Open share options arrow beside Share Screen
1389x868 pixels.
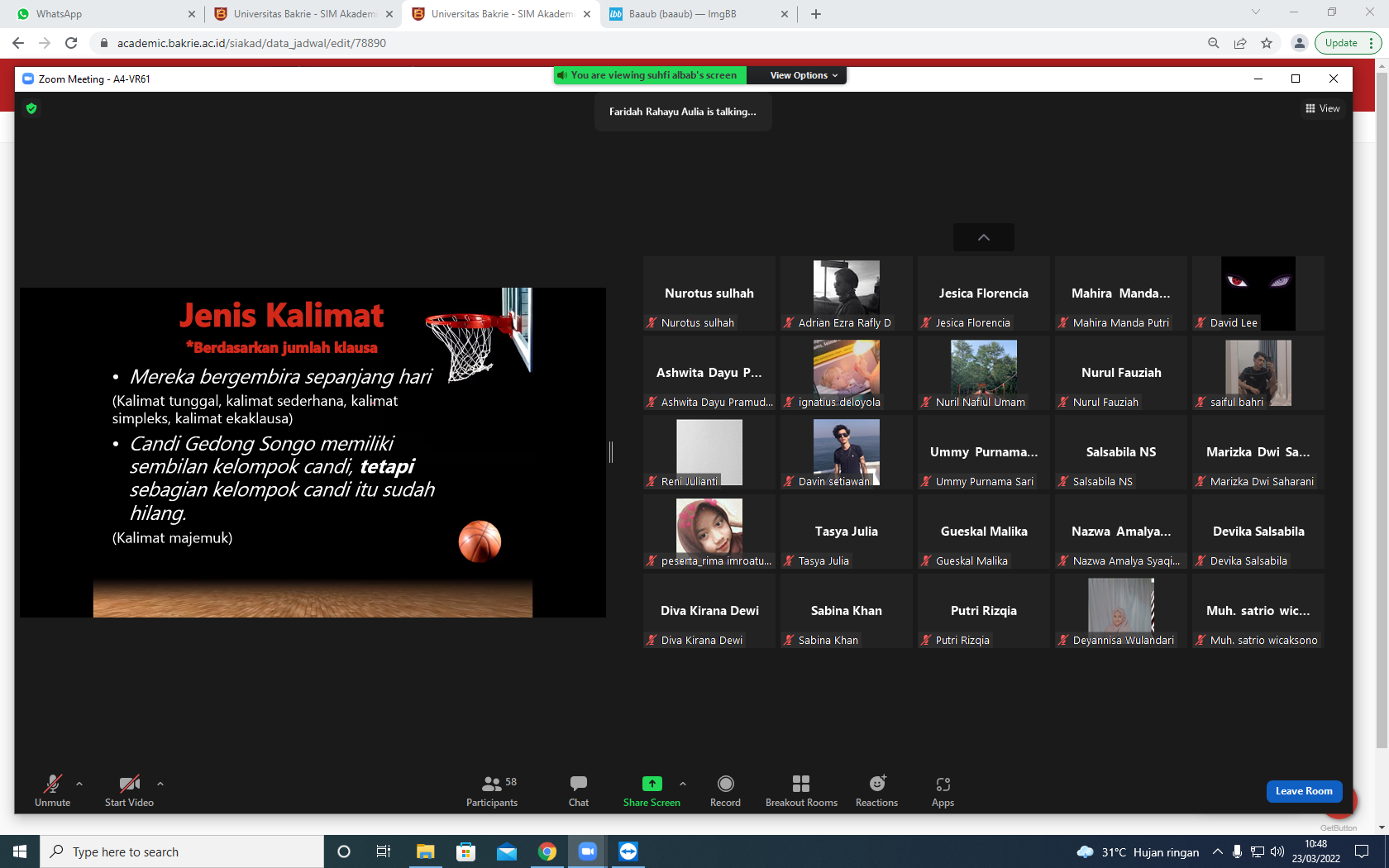click(x=683, y=783)
